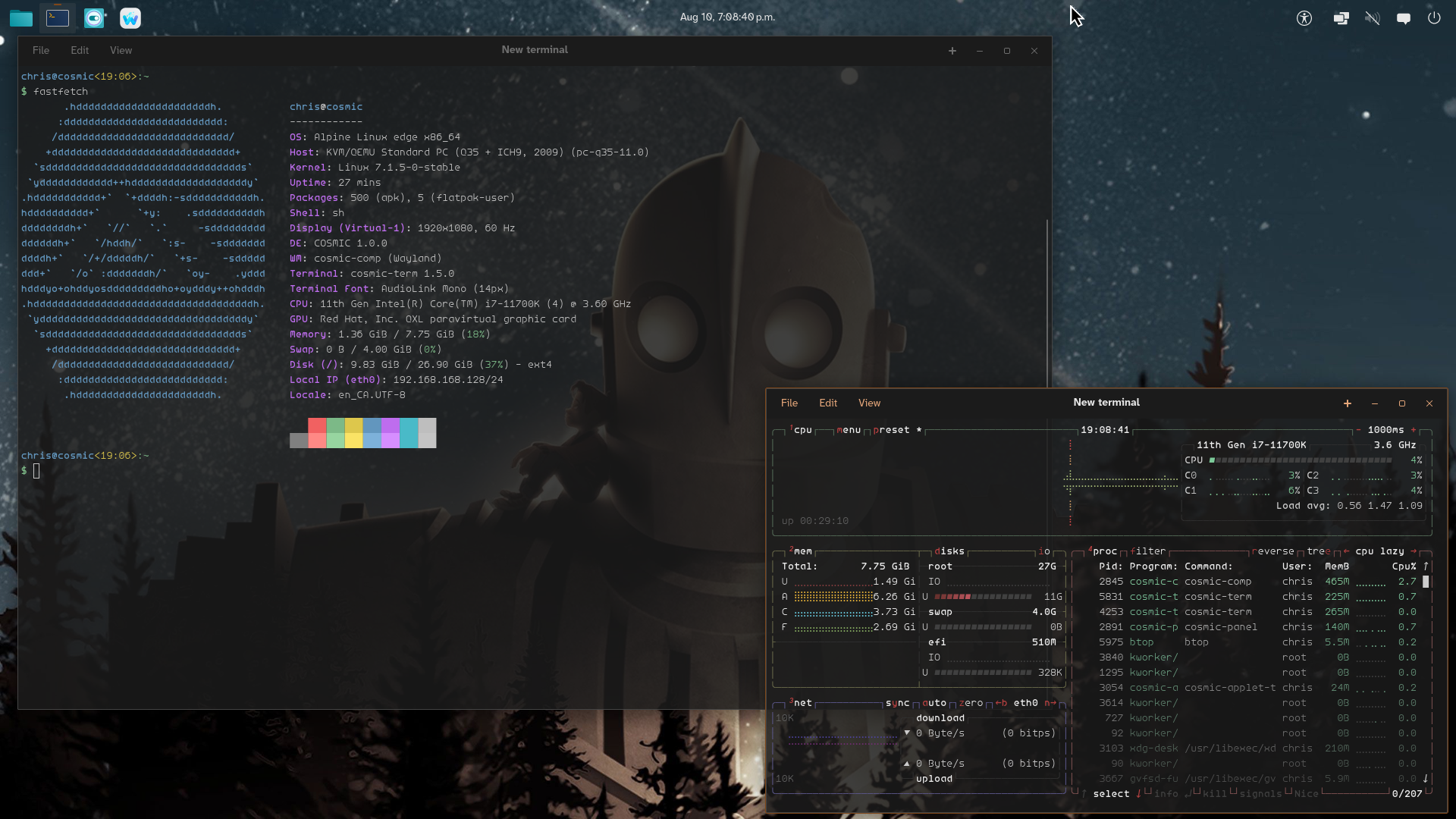Decrease btop update interval with minus
This screenshot has height=819, width=1456.
1358,430
